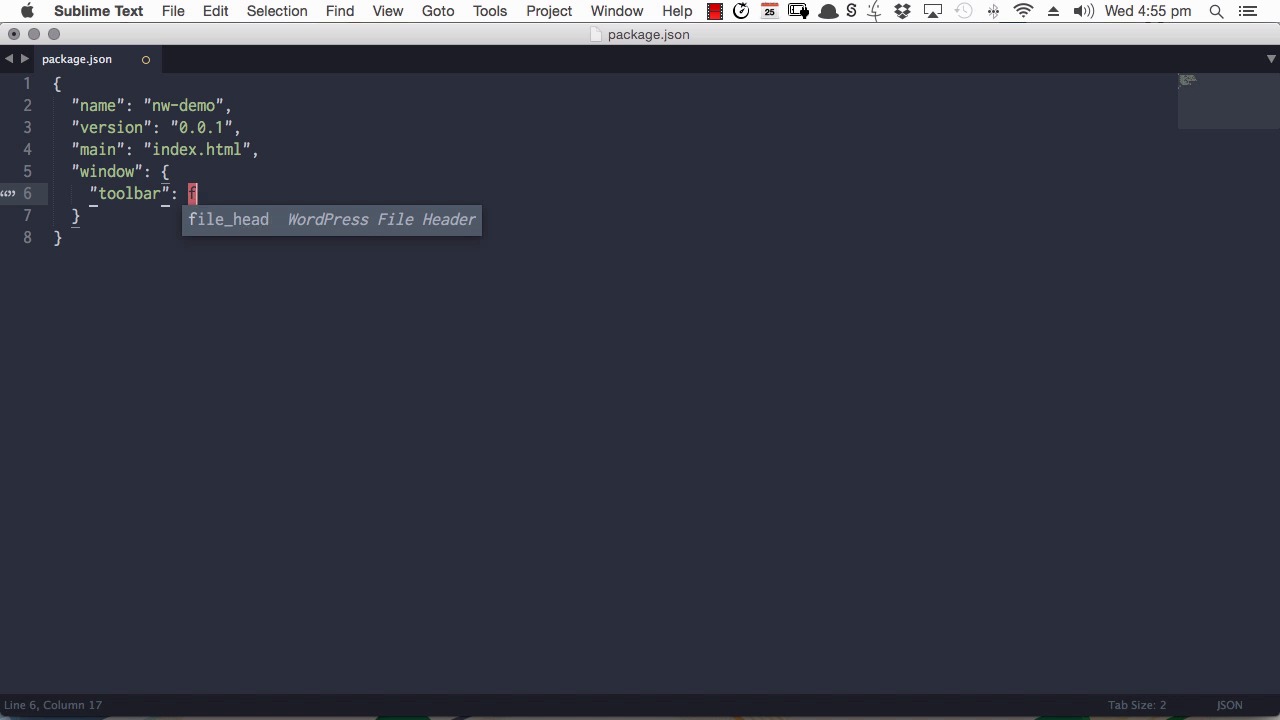Open the Goto menu

click(x=438, y=11)
